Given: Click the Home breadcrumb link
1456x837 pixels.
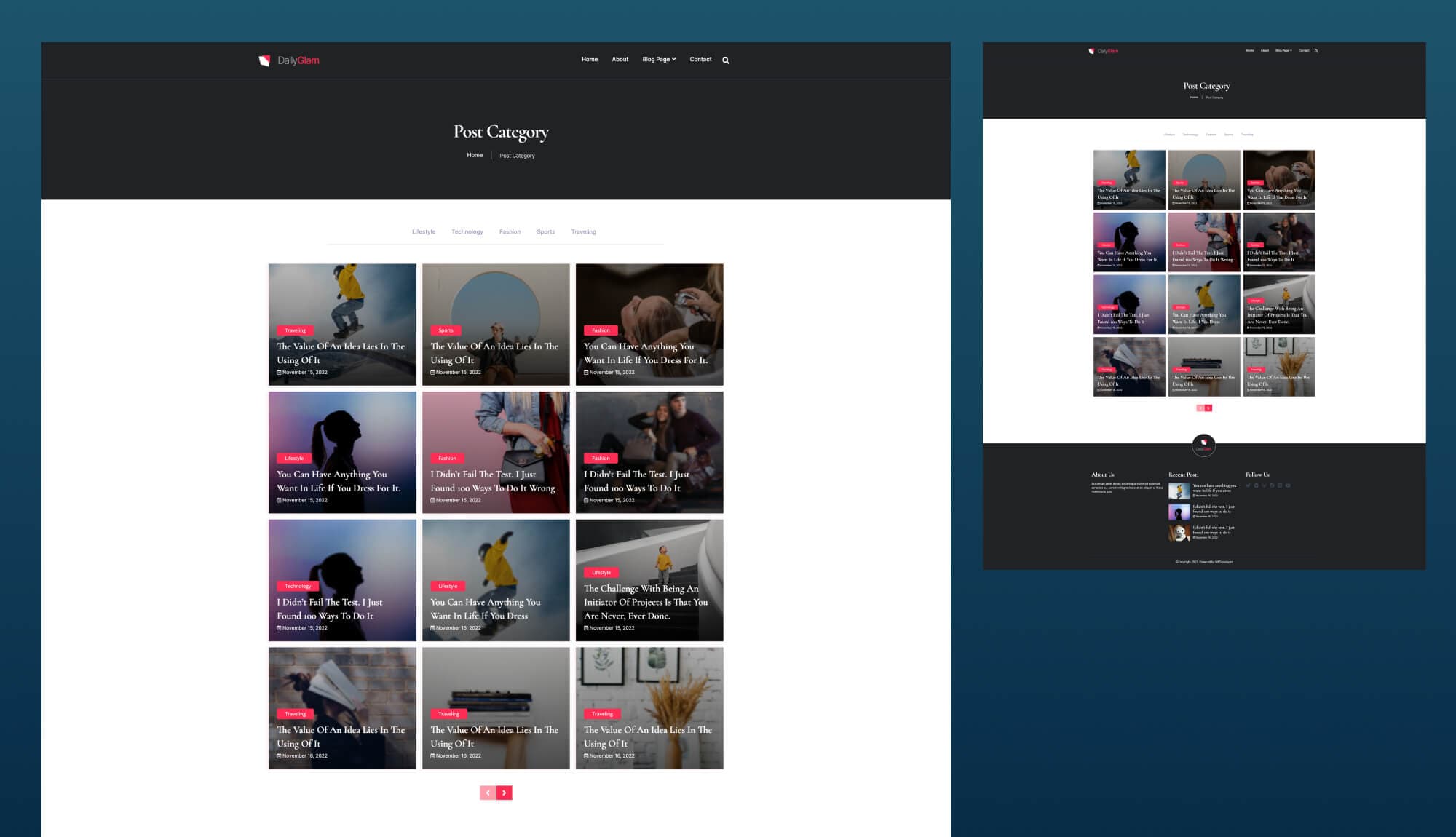Looking at the screenshot, I should click(475, 155).
